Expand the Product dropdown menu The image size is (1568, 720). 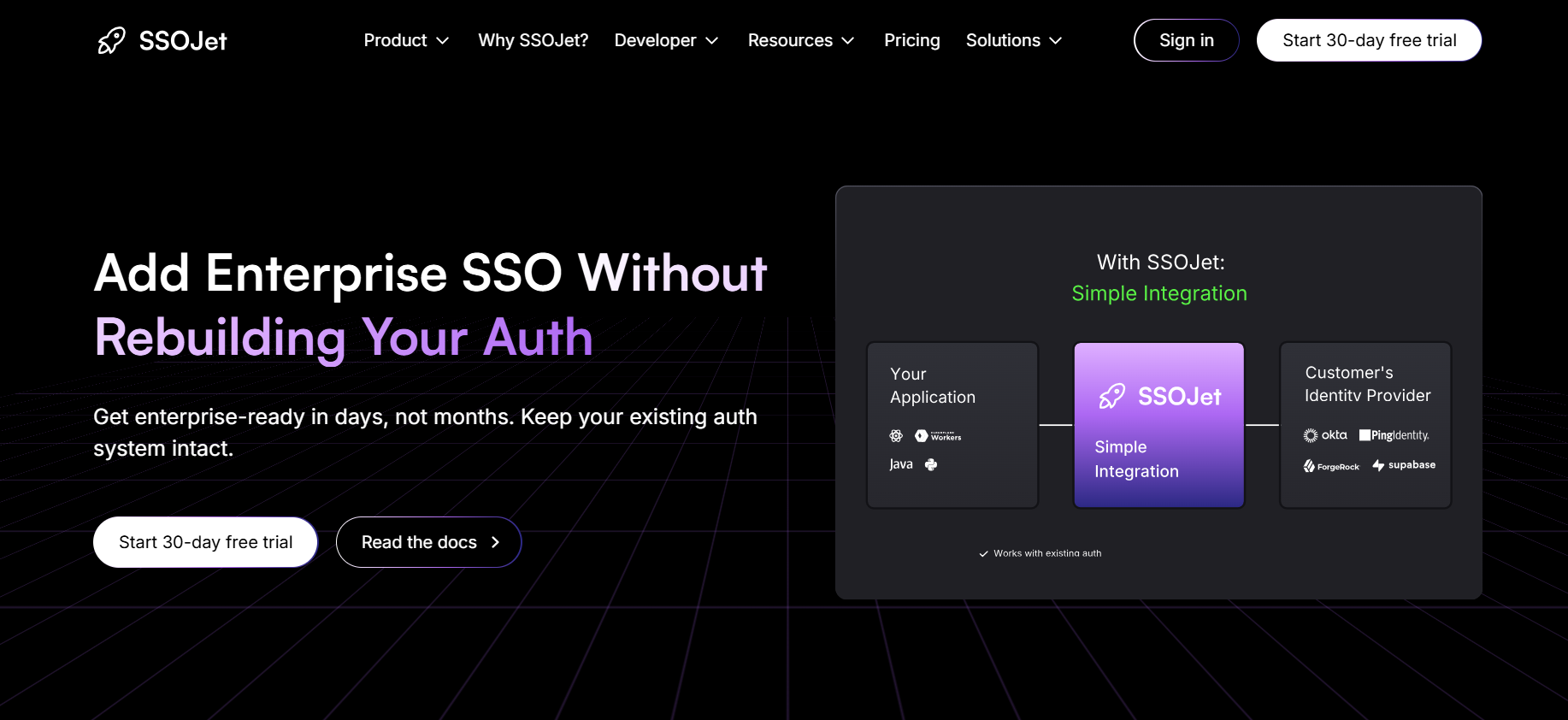[406, 40]
